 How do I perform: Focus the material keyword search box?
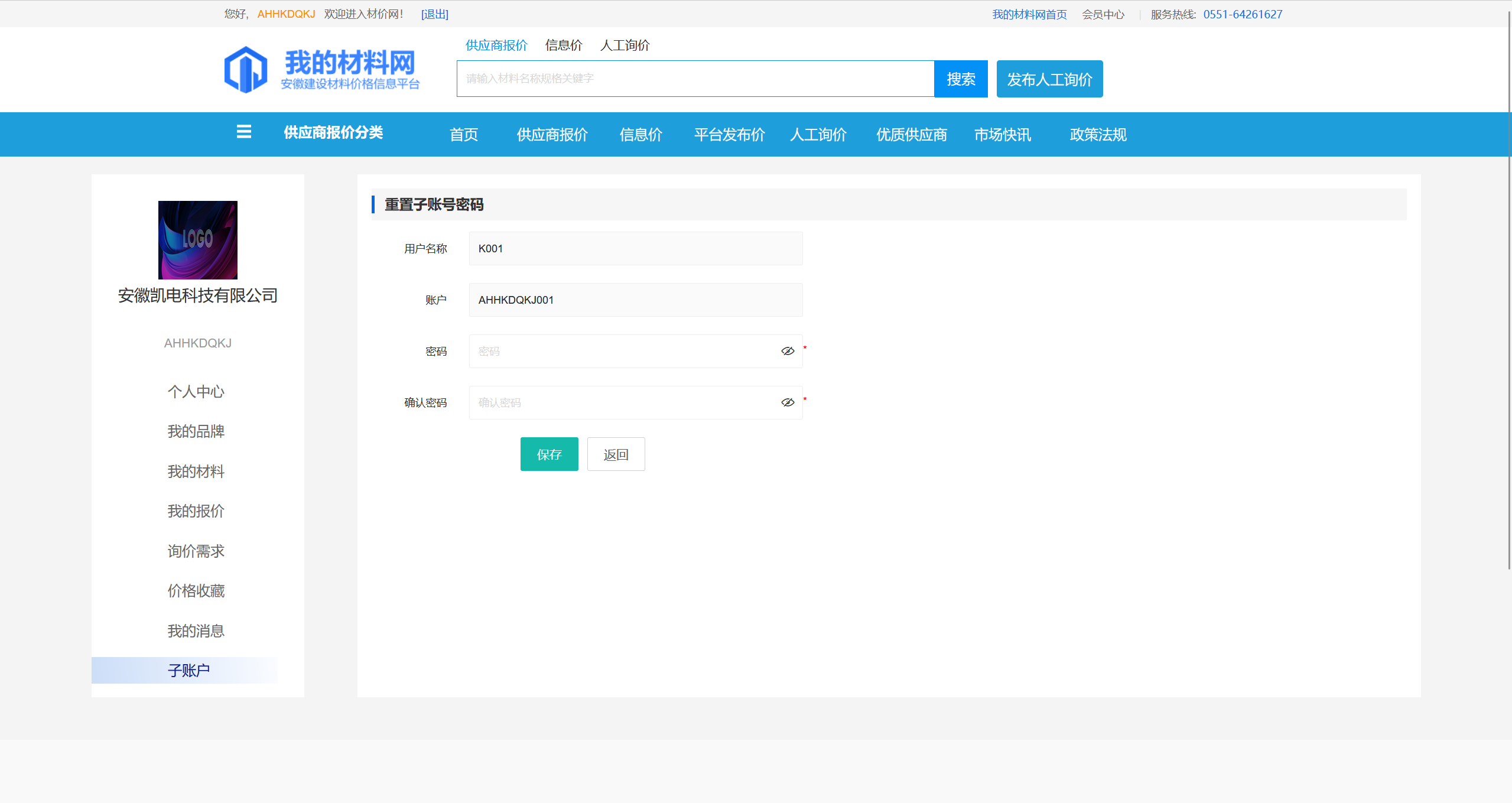pos(694,79)
